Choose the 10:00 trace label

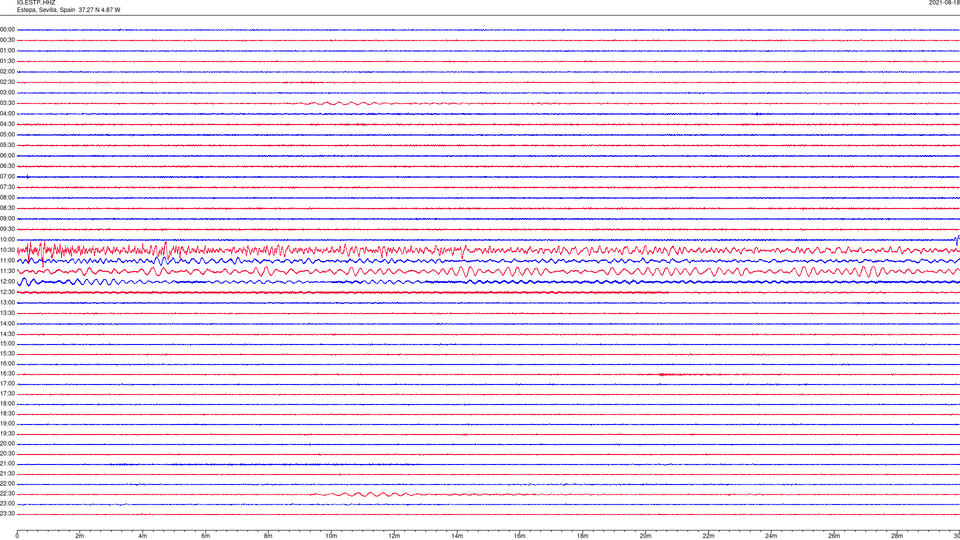point(7,240)
